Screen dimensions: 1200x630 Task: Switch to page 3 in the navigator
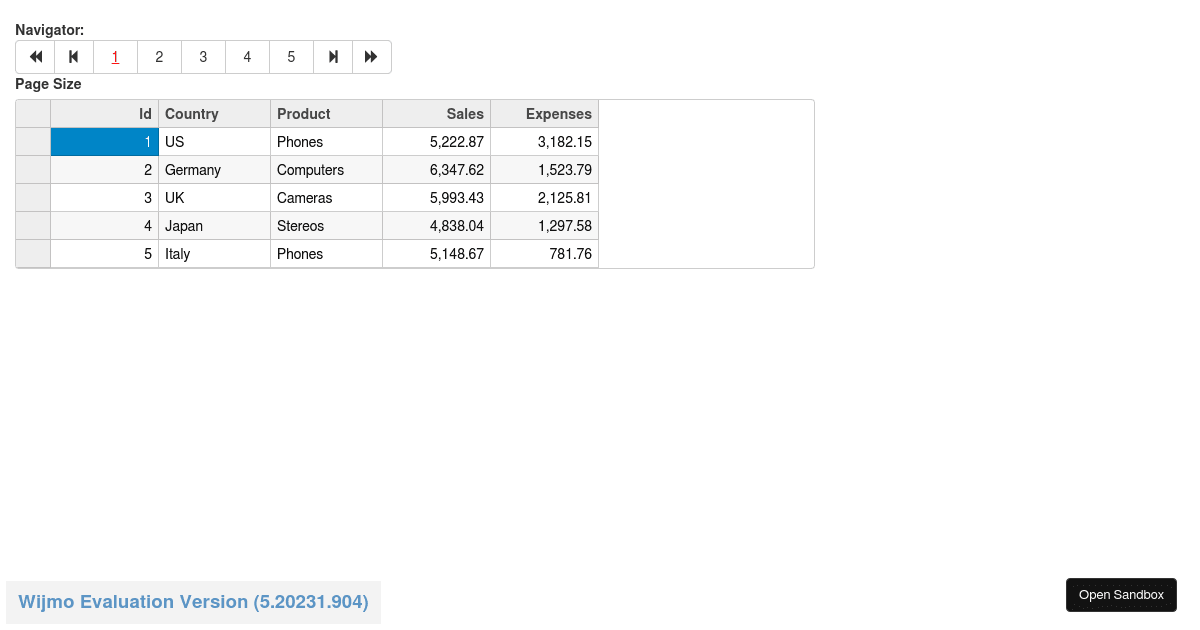203,57
